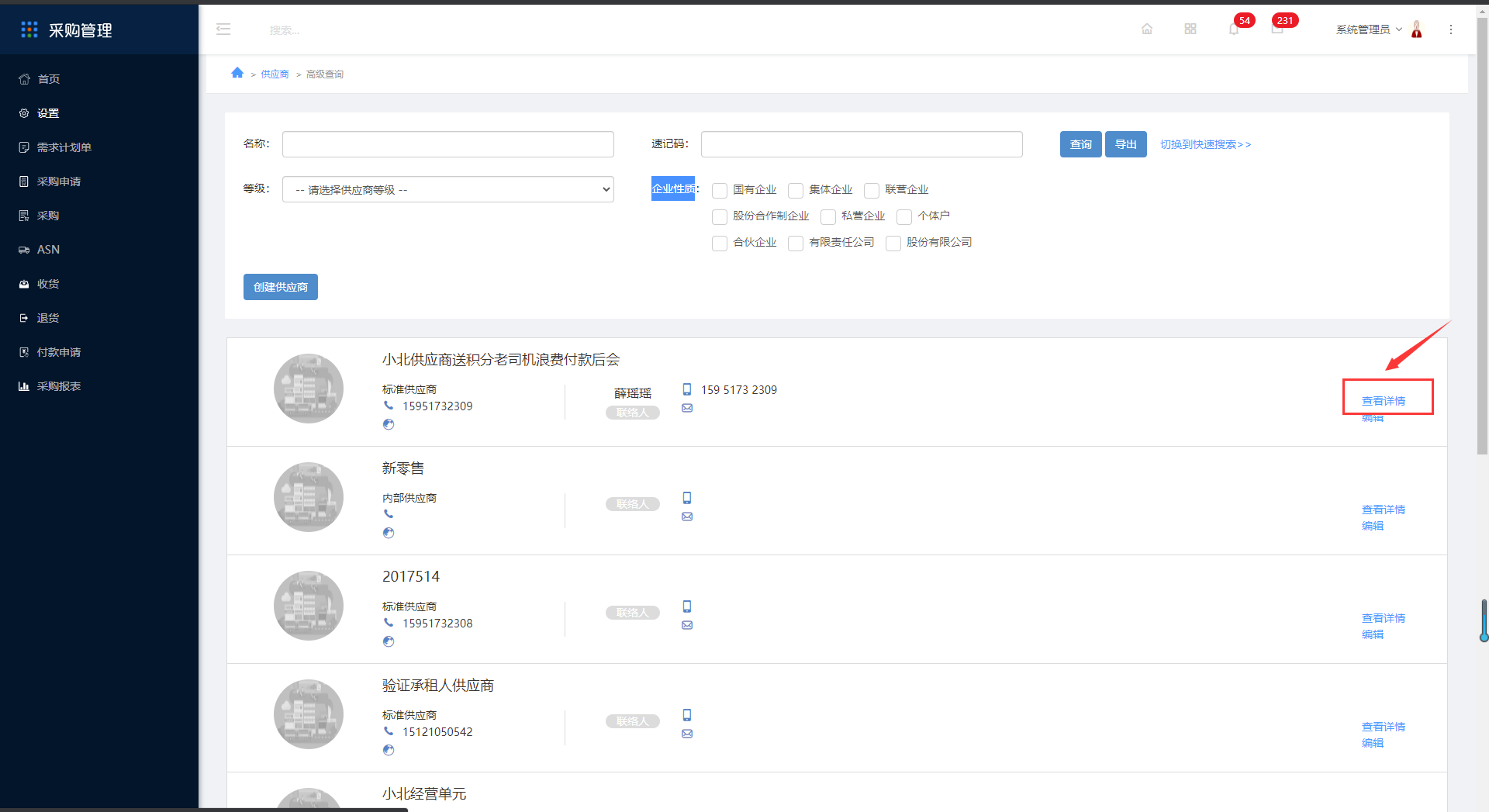Check the 股份有限公司 checkbox

tap(893, 244)
